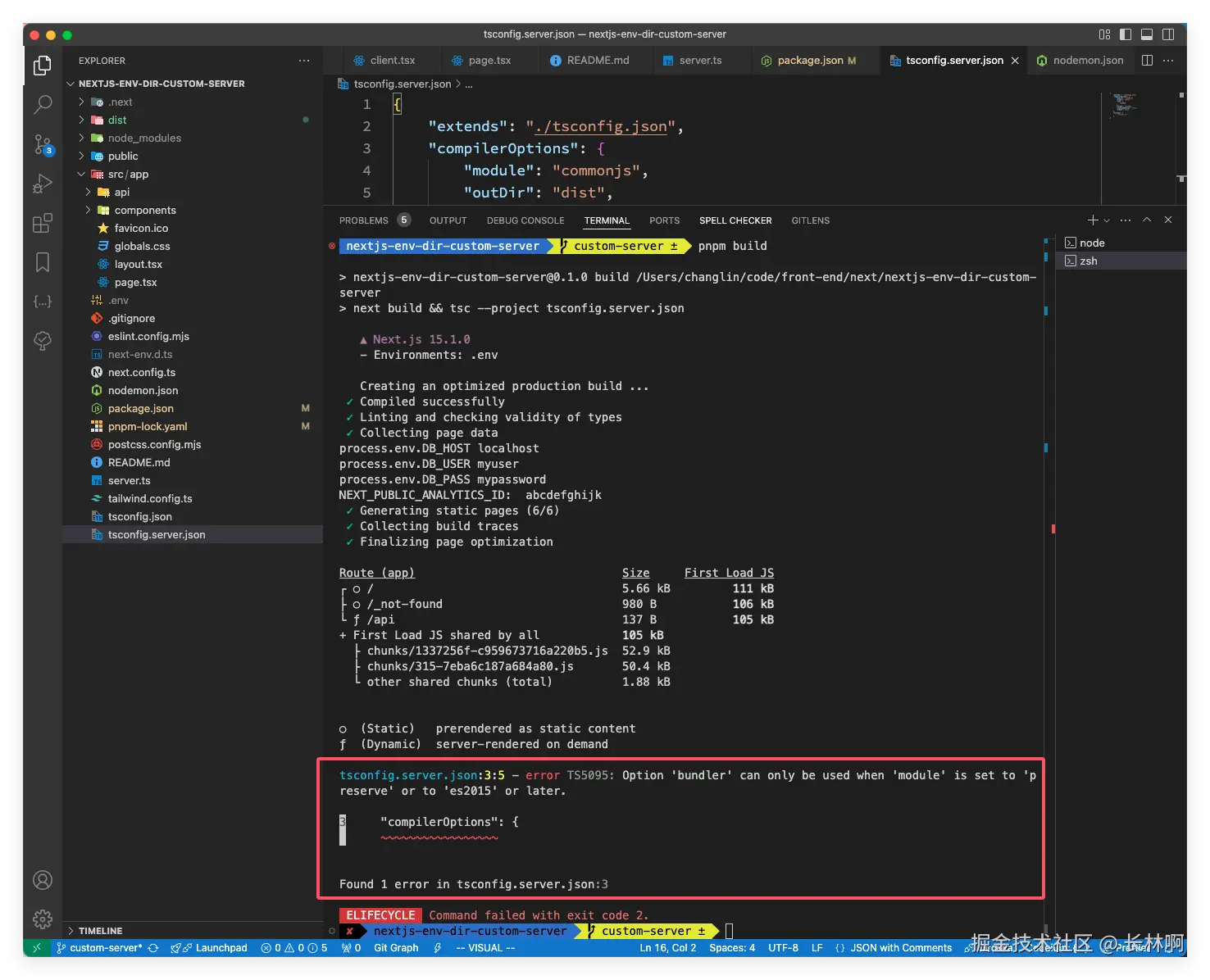Close the terminal panel

click(1168, 220)
